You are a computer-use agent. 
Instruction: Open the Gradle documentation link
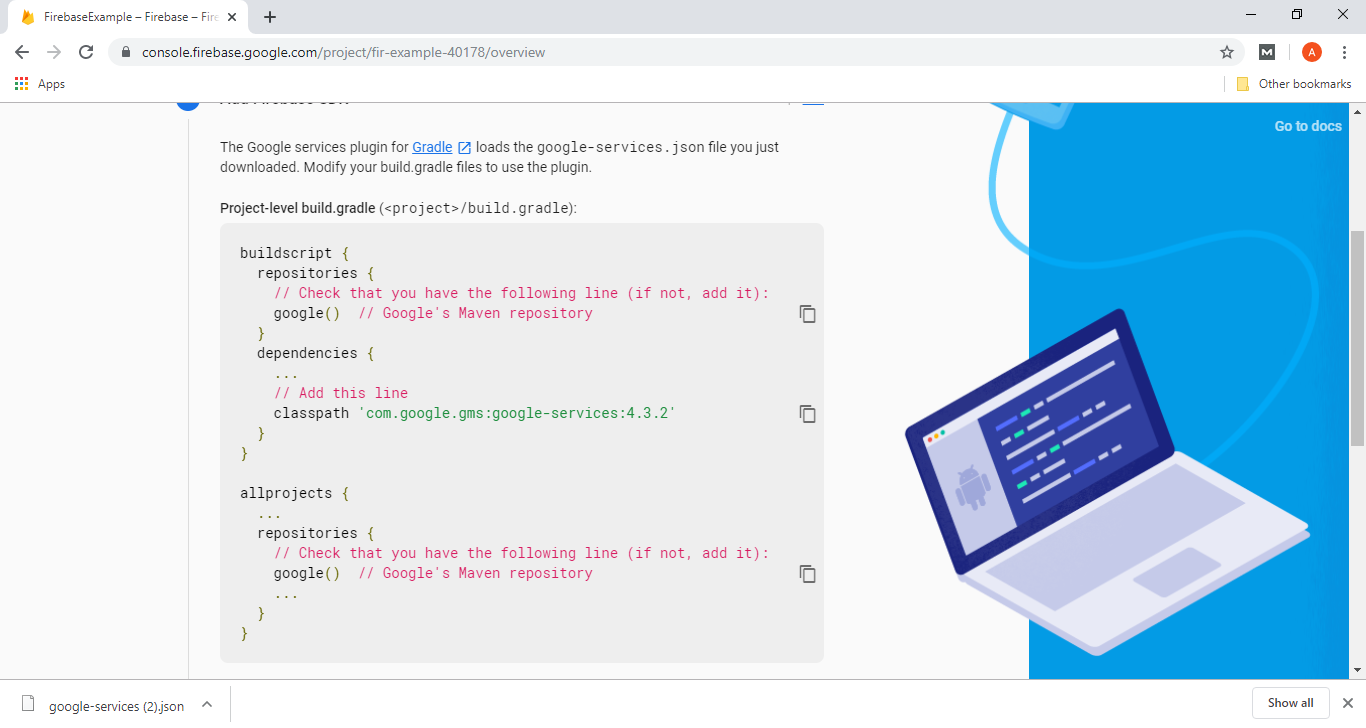(x=432, y=147)
